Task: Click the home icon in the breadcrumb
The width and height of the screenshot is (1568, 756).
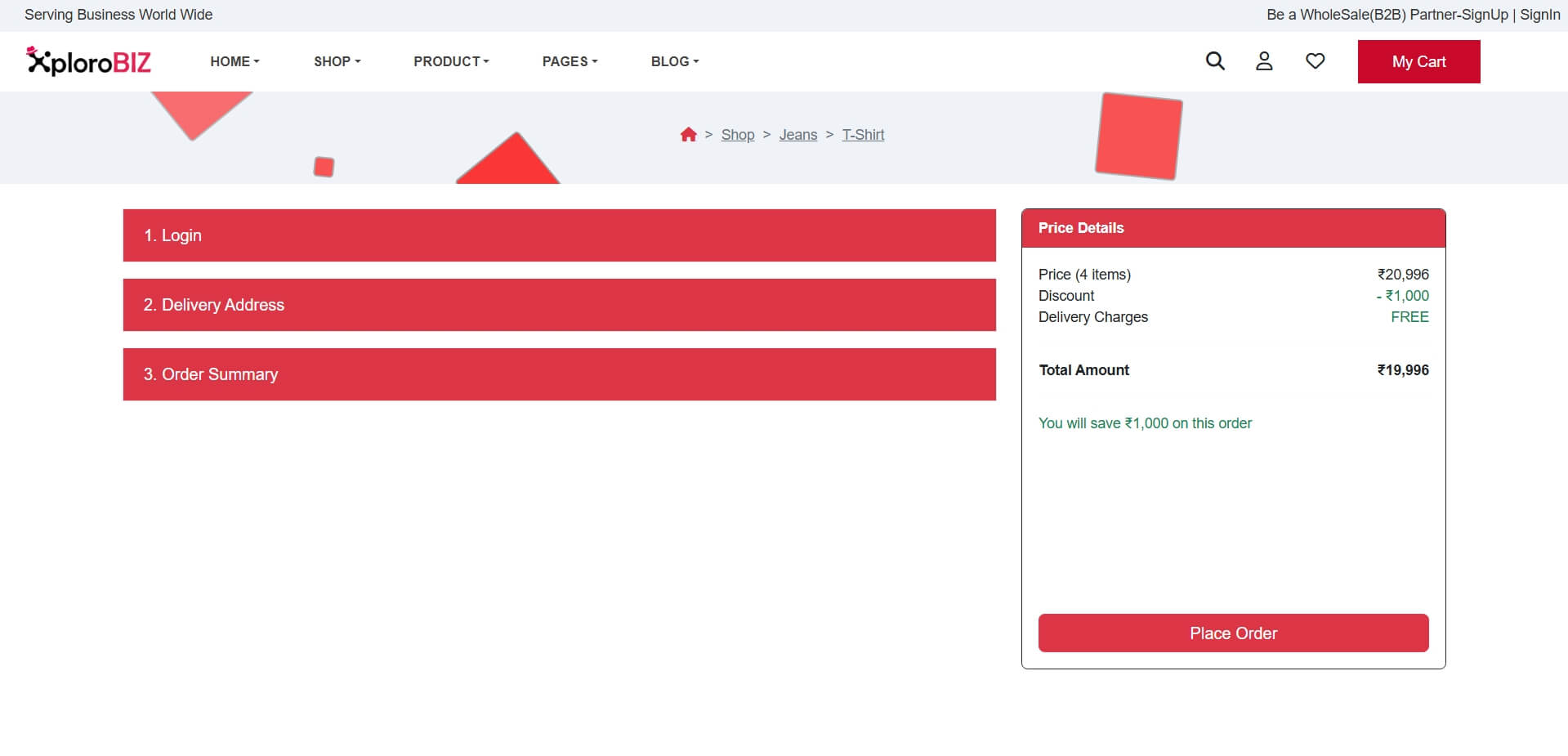Action: click(689, 134)
